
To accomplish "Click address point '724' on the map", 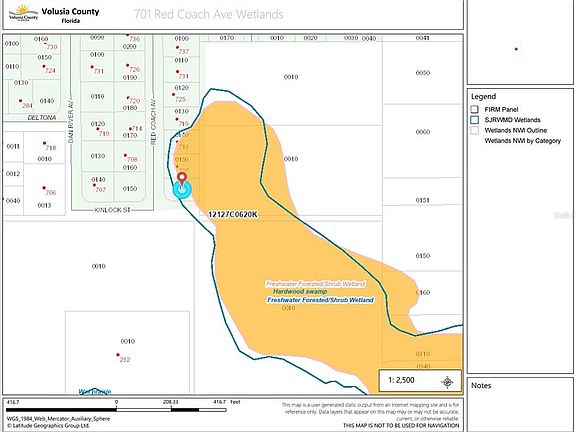I will (50, 71).
